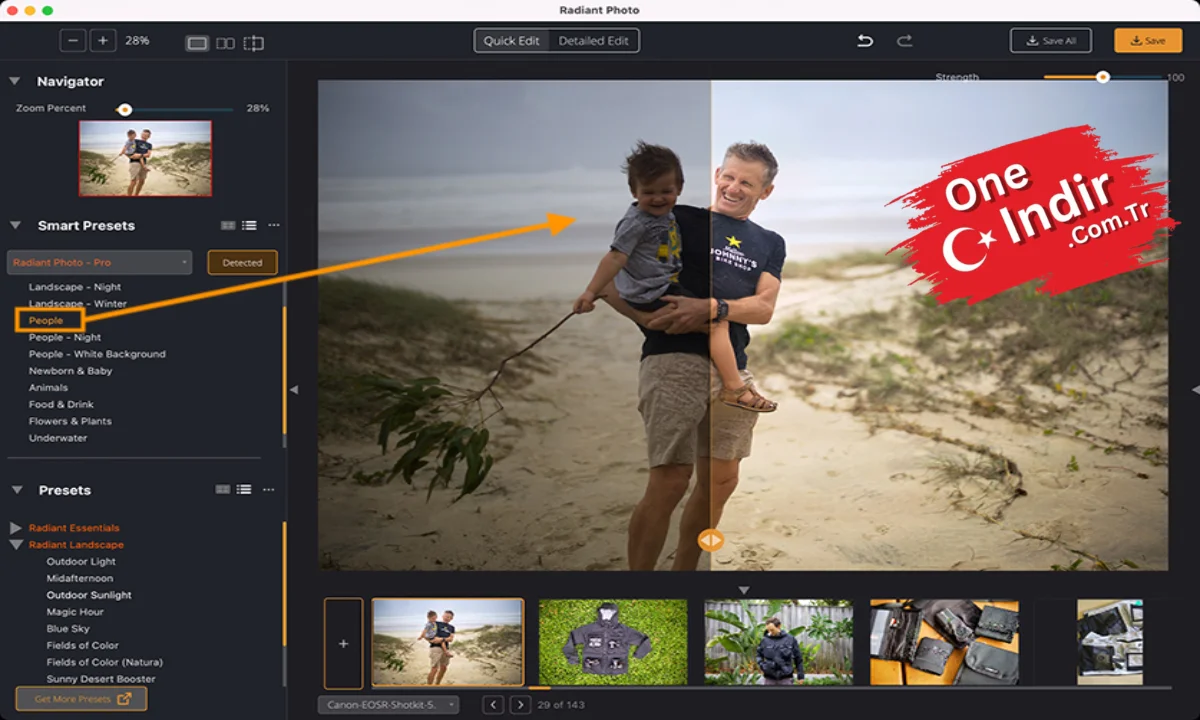The height and width of the screenshot is (720, 1200).
Task: Apply the Outdoor Sunlight preset
Action: pyautogui.click(x=89, y=595)
